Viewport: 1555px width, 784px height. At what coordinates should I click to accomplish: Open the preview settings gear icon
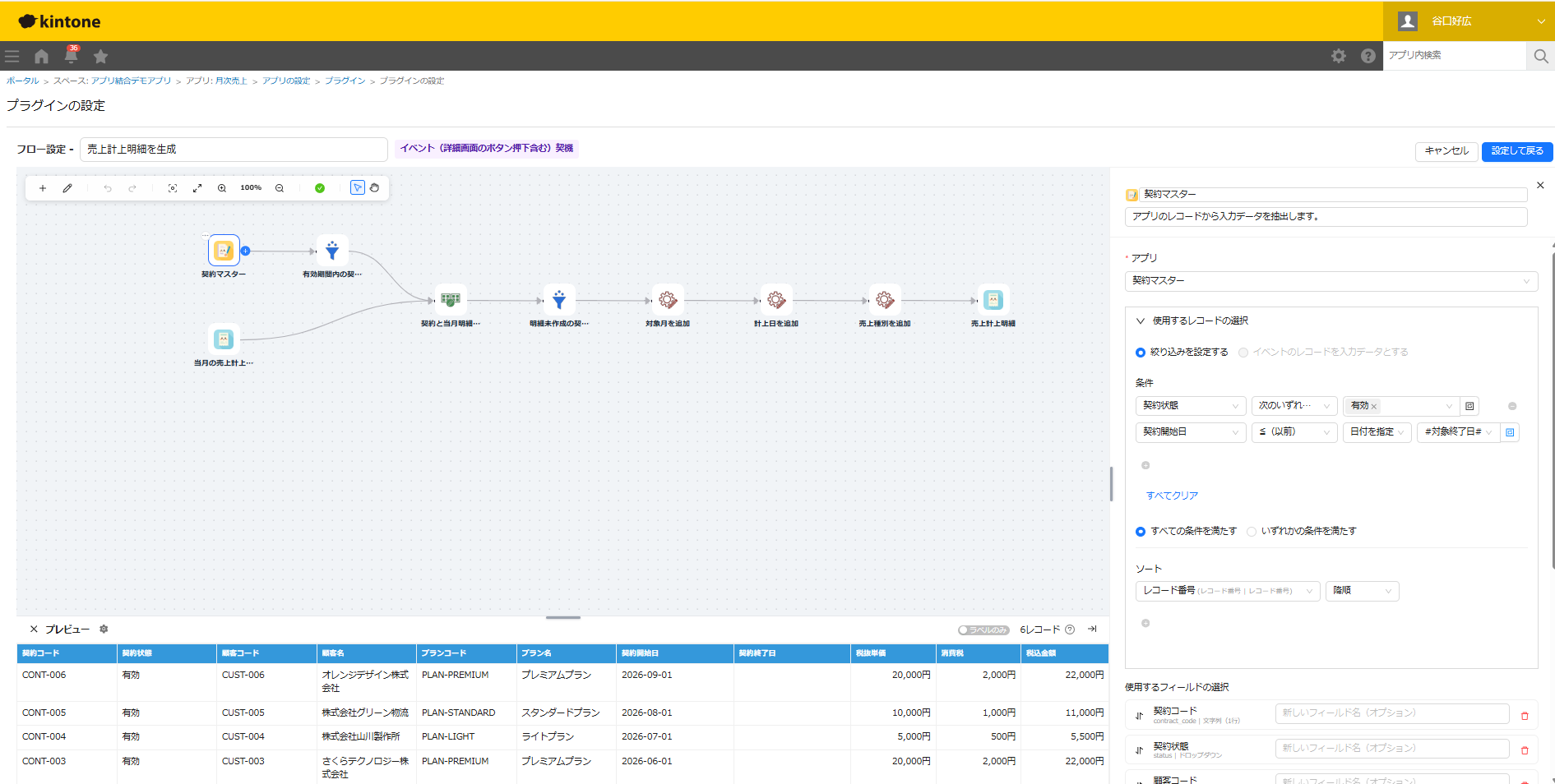104,630
